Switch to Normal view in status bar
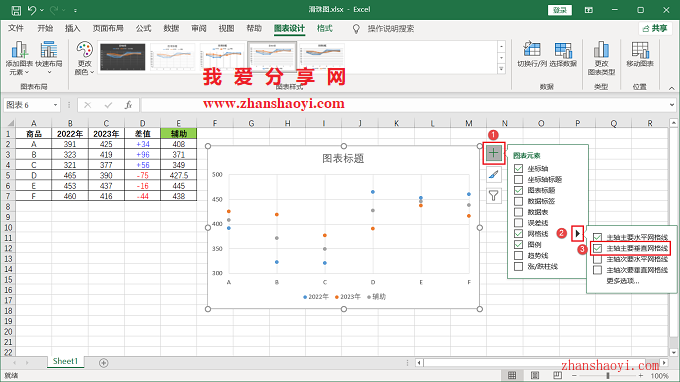The width and height of the screenshot is (680, 382). click(512, 375)
